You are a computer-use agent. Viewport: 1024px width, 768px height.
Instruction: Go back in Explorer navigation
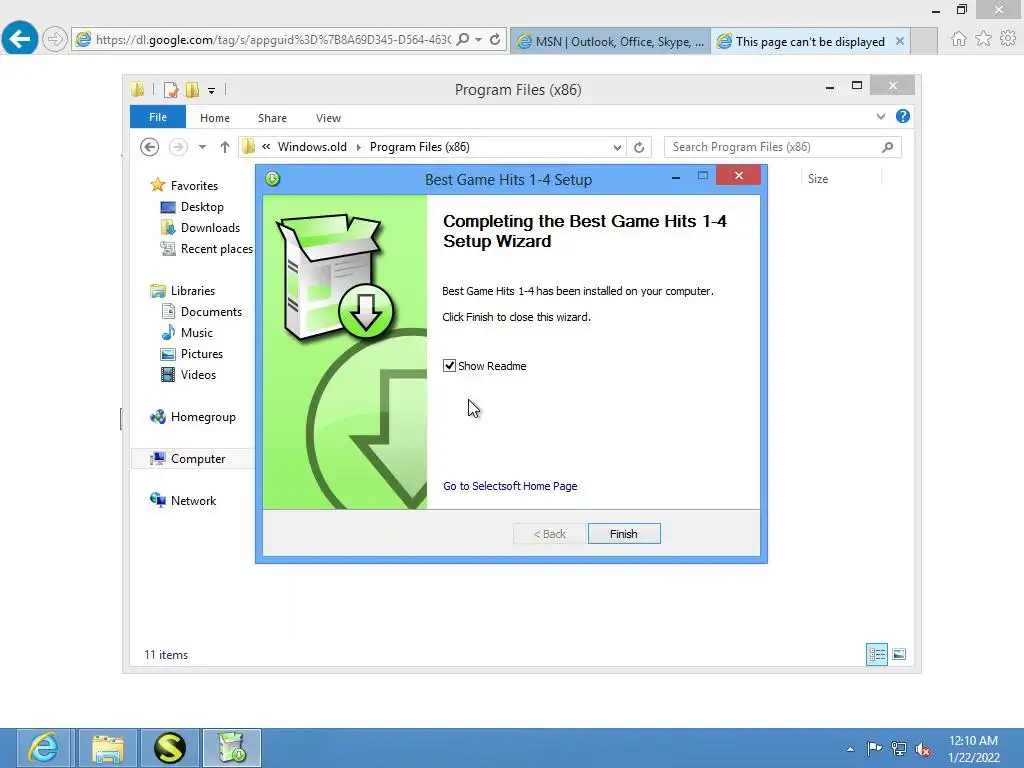click(x=150, y=147)
